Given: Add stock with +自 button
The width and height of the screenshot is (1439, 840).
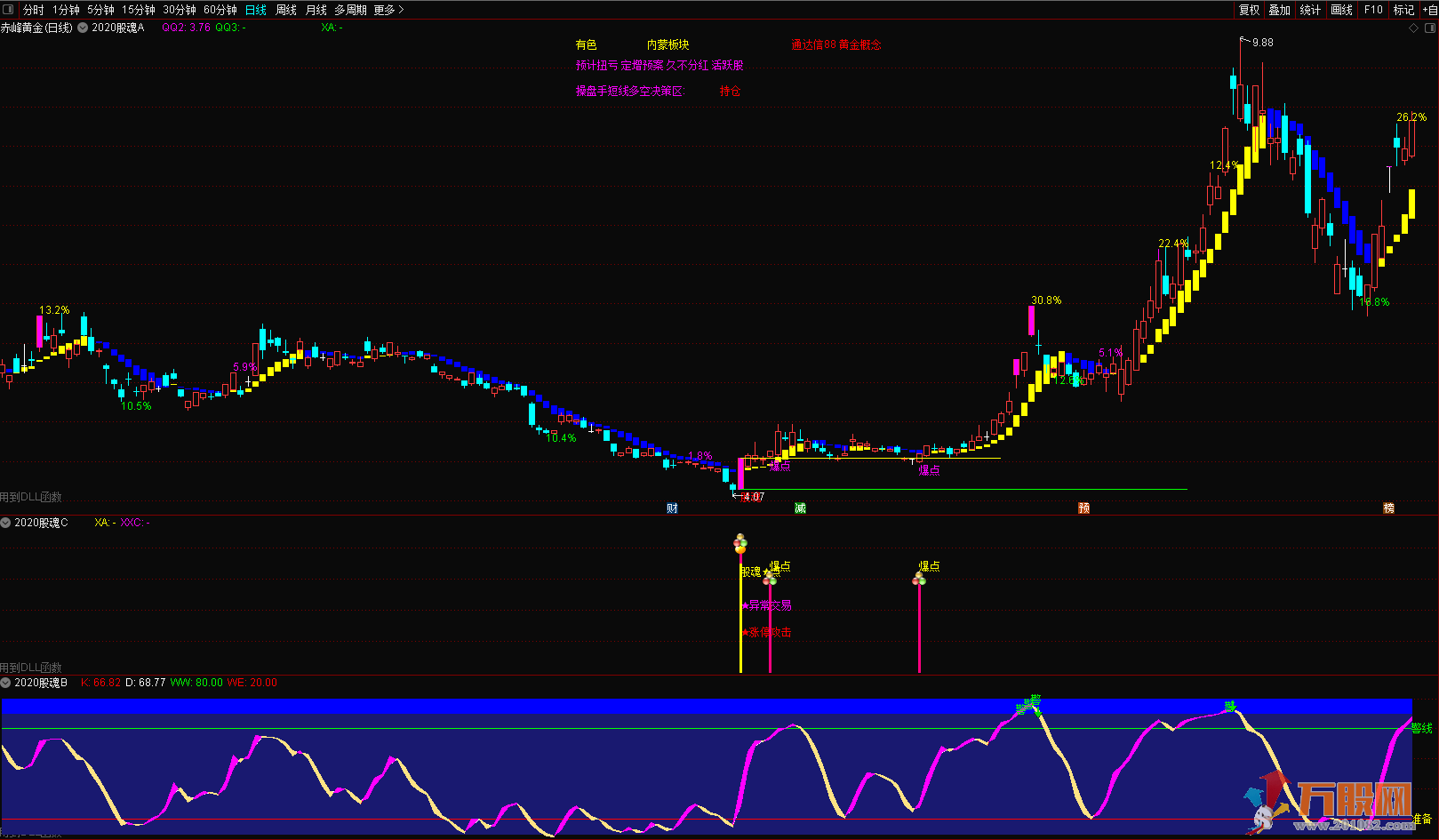Looking at the screenshot, I should [1428, 10].
